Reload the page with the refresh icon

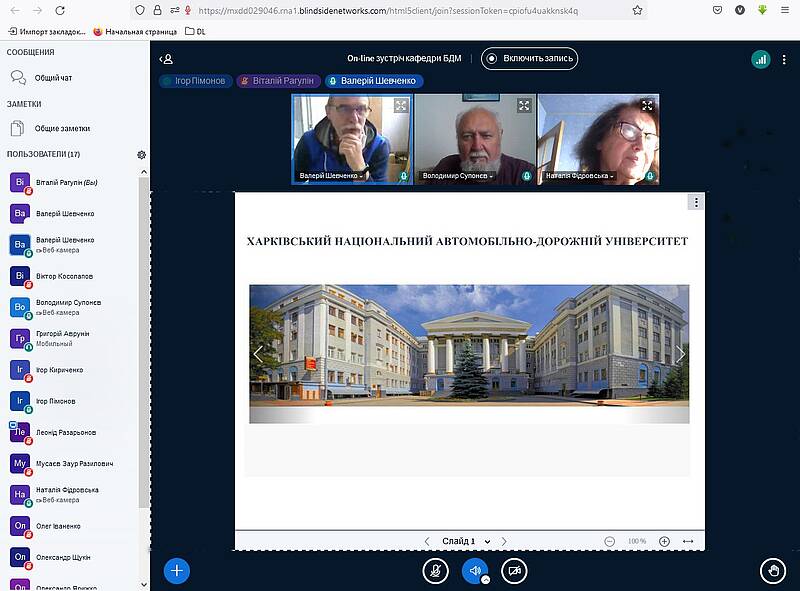pyautogui.click(x=60, y=10)
